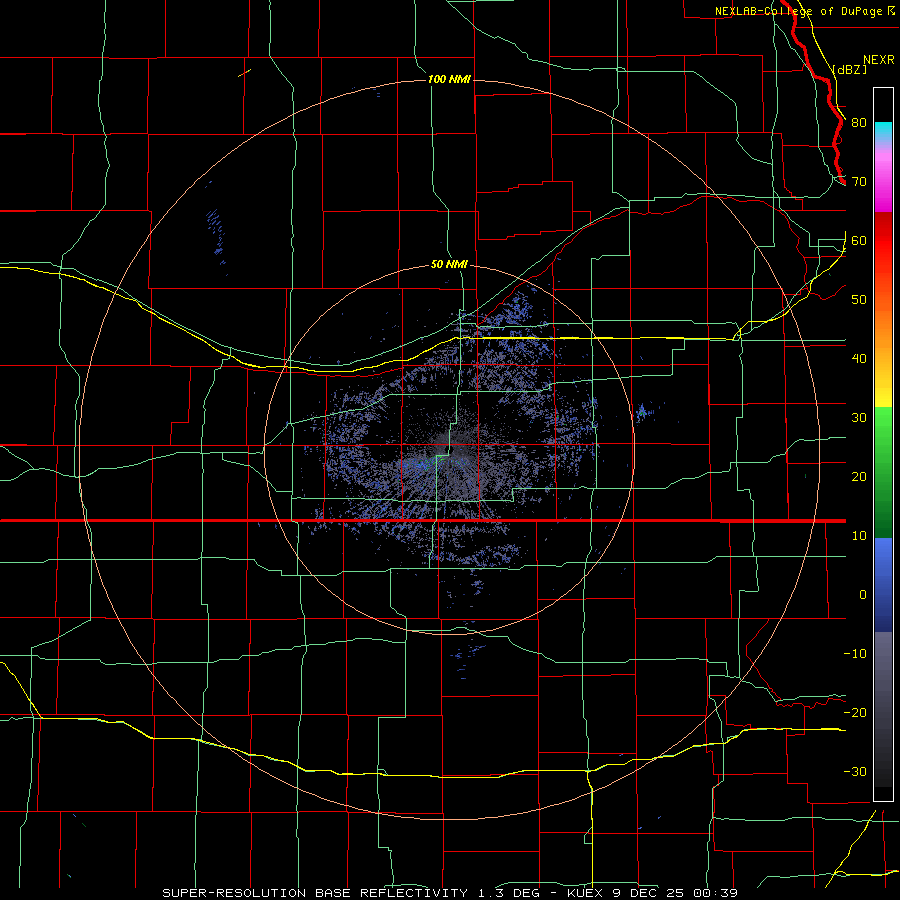
Task: Click the 80 value on the dBZ scale
Action: click(x=859, y=123)
